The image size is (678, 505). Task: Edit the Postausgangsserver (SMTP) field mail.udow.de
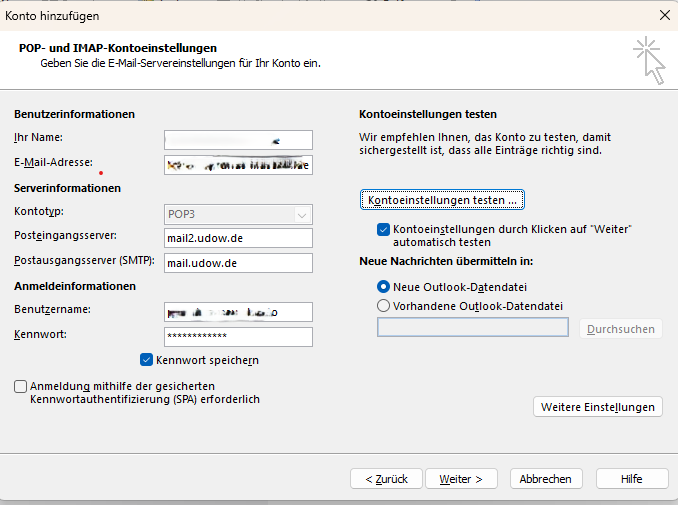pos(238,263)
